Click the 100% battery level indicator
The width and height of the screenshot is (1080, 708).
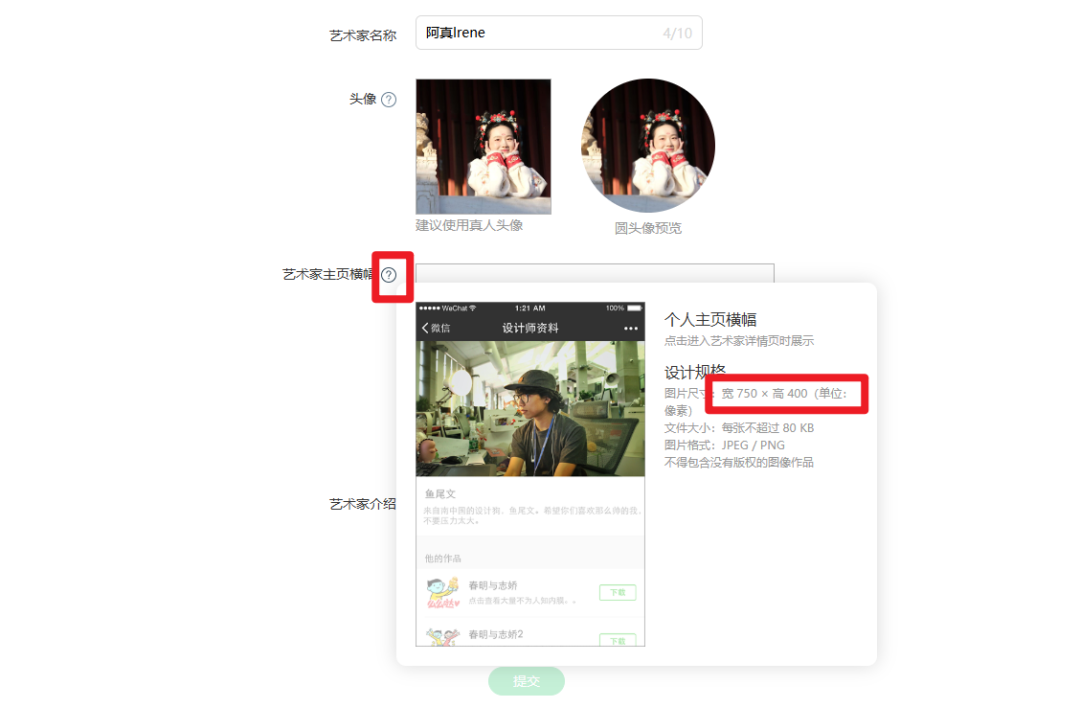tap(614, 306)
